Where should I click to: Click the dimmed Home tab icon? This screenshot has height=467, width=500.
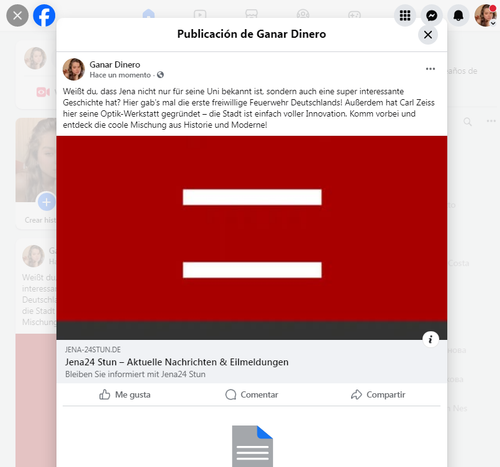(149, 14)
